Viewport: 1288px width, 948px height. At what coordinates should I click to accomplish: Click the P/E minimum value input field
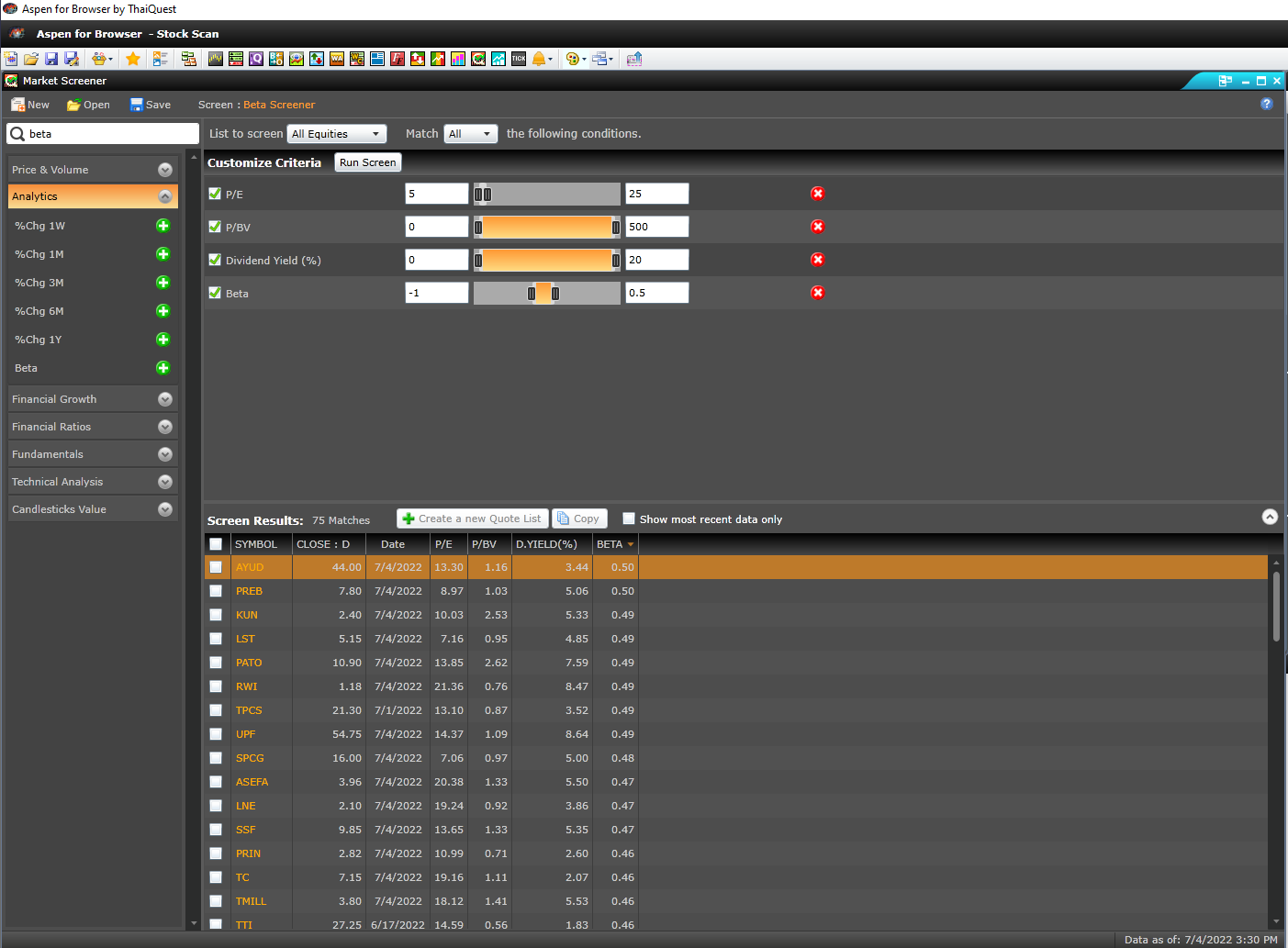click(436, 194)
